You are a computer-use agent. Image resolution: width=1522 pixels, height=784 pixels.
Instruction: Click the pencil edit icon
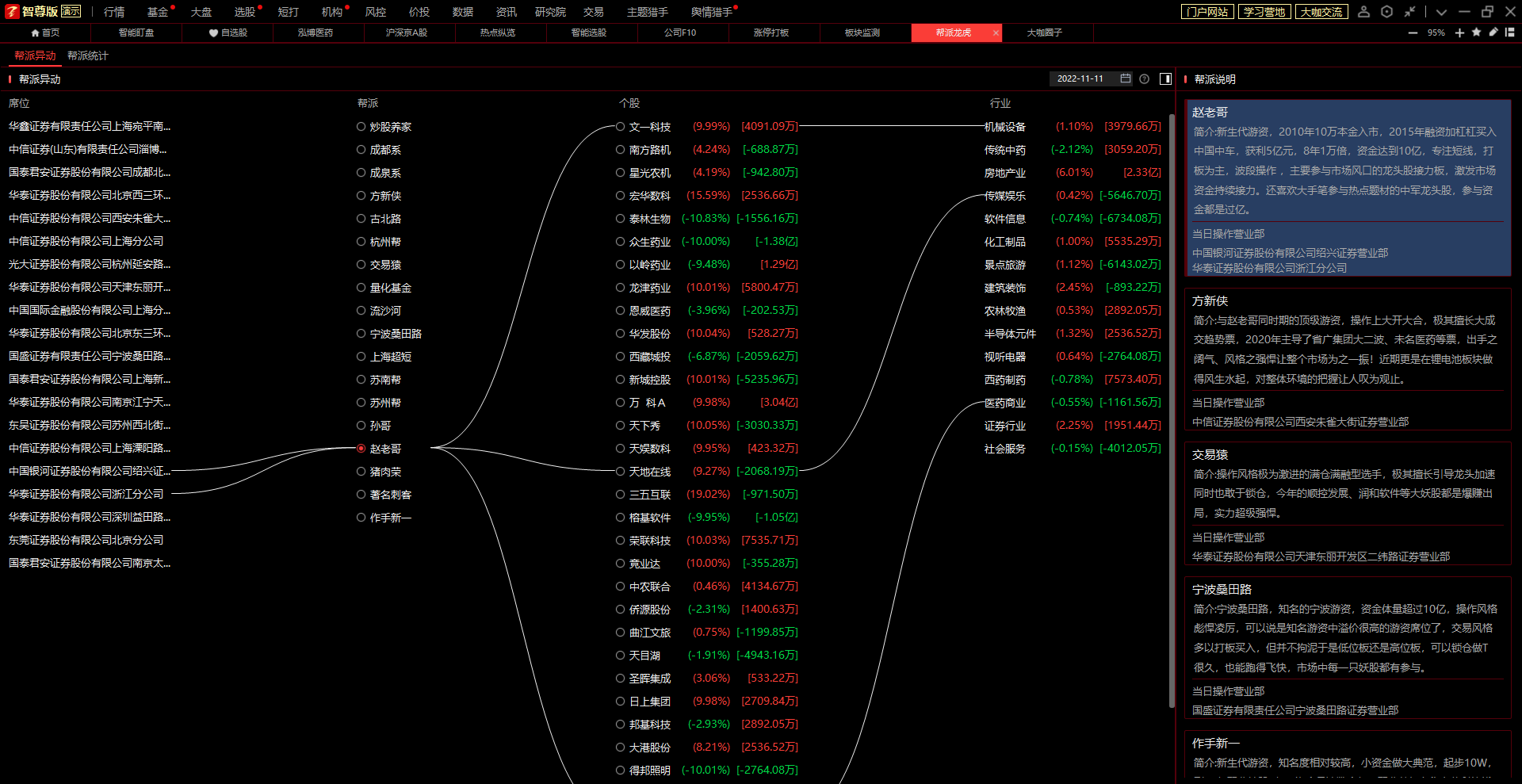(1493, 33)
